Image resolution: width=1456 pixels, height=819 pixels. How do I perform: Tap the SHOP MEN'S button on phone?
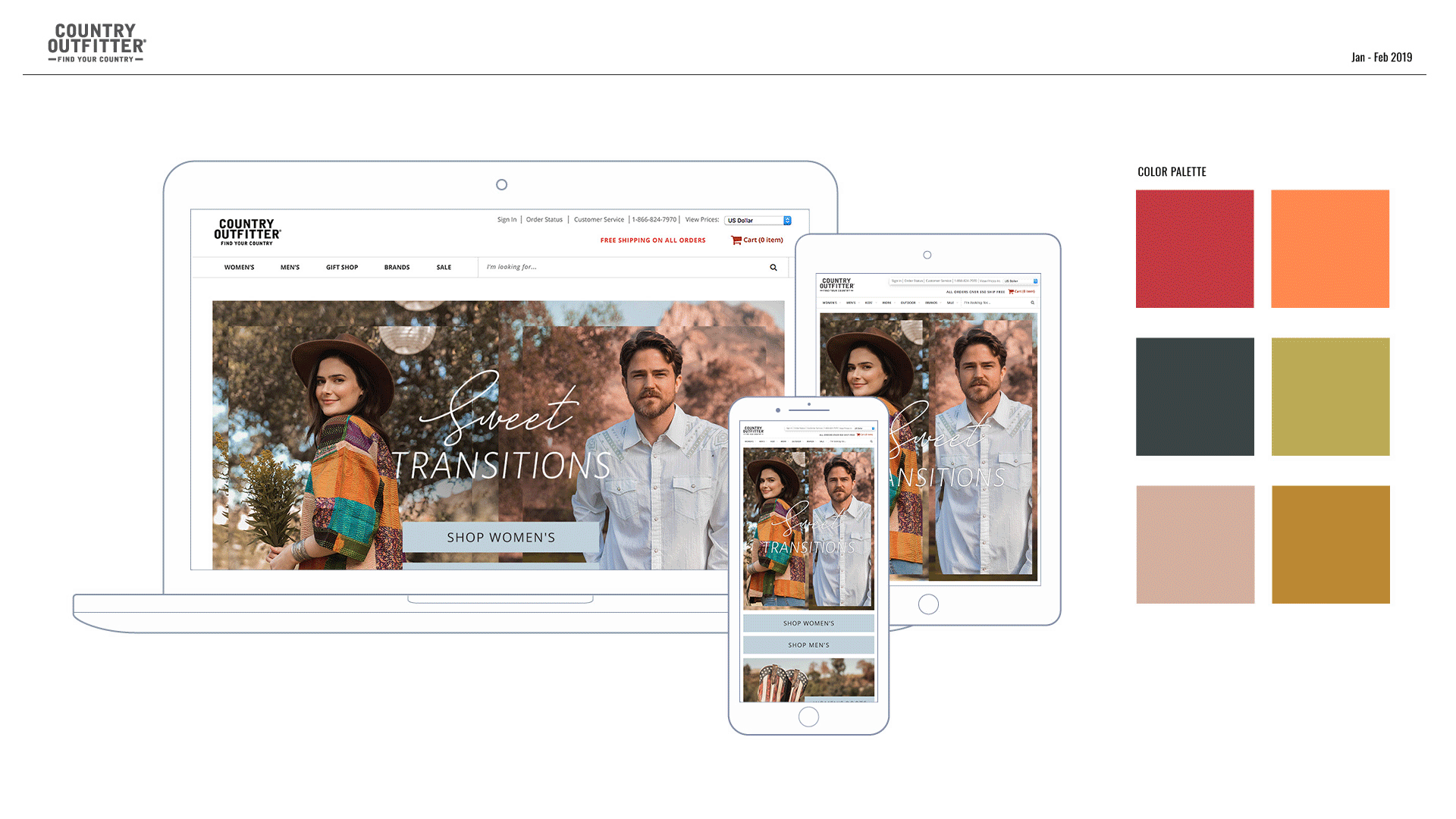808,645
